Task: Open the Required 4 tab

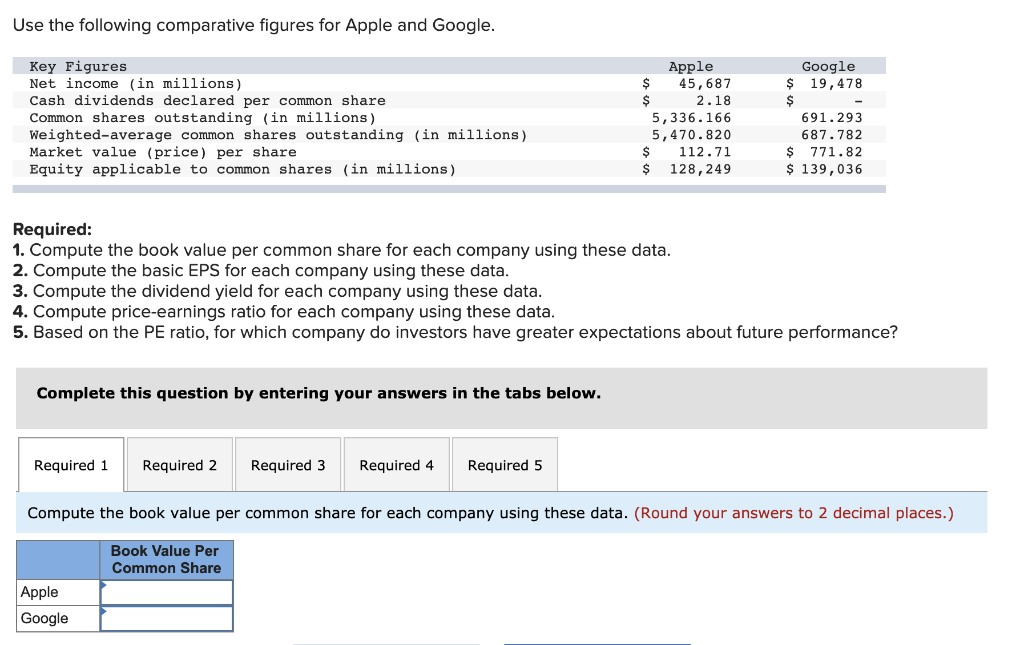Action: coord(396,464)
